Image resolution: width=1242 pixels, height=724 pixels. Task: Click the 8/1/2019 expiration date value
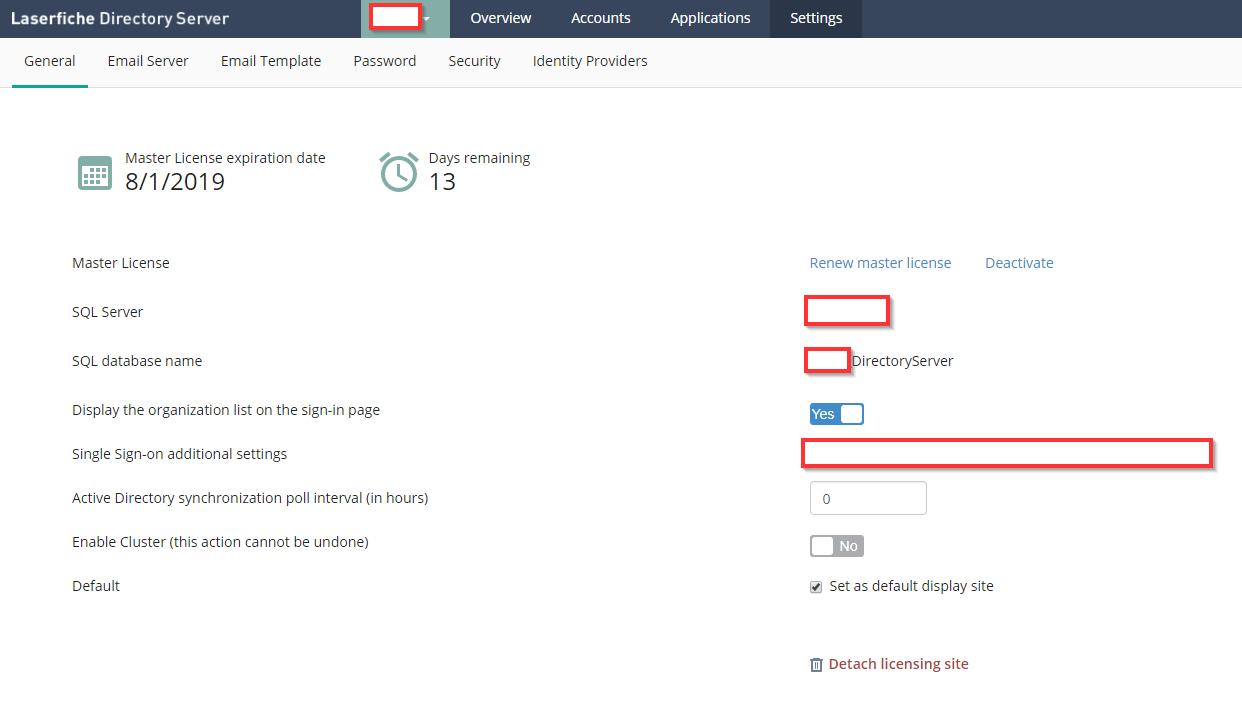coord(175,182)
